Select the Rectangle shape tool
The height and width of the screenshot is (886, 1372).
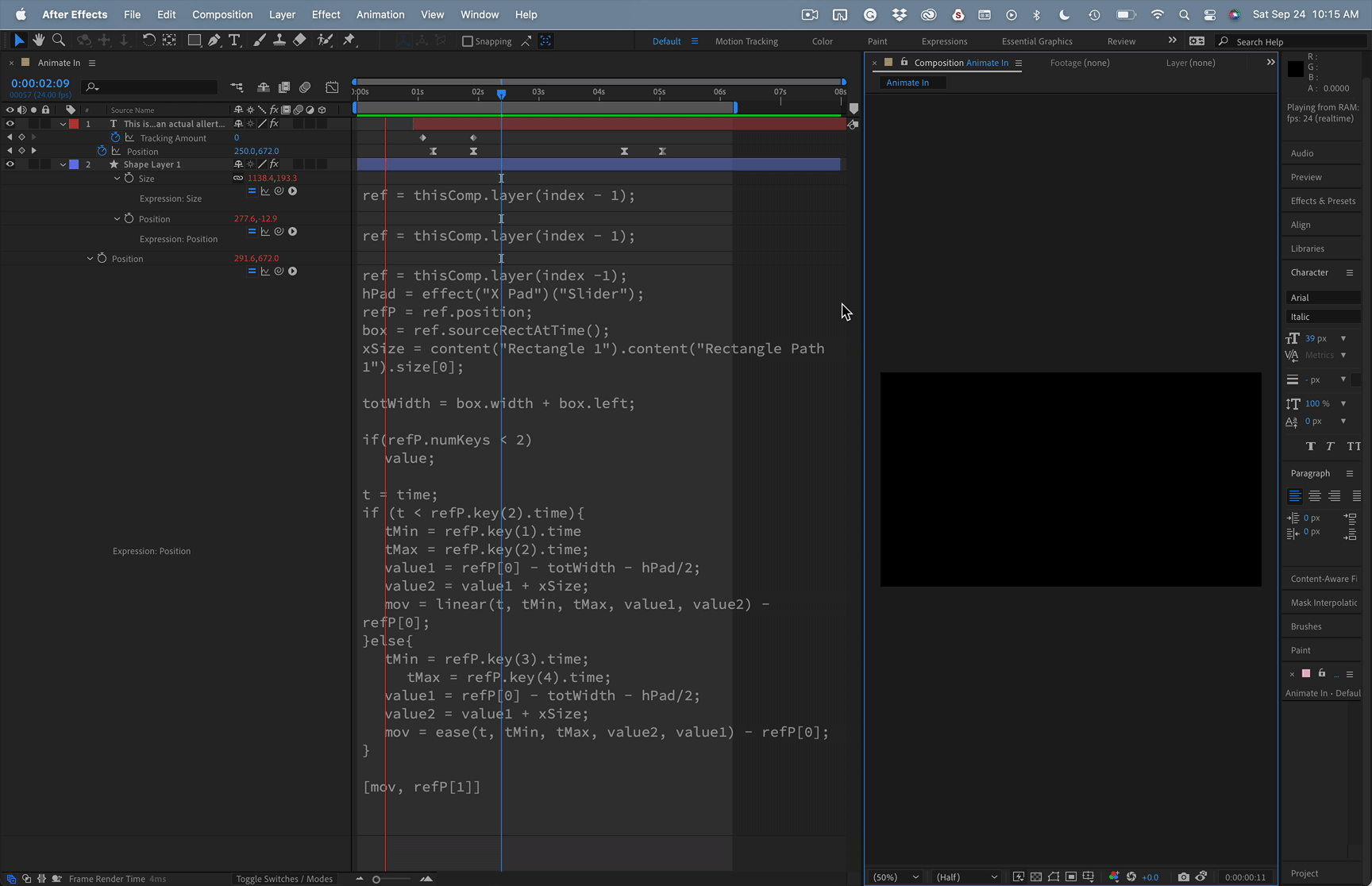pyautogui.click(x=194, y=40)
